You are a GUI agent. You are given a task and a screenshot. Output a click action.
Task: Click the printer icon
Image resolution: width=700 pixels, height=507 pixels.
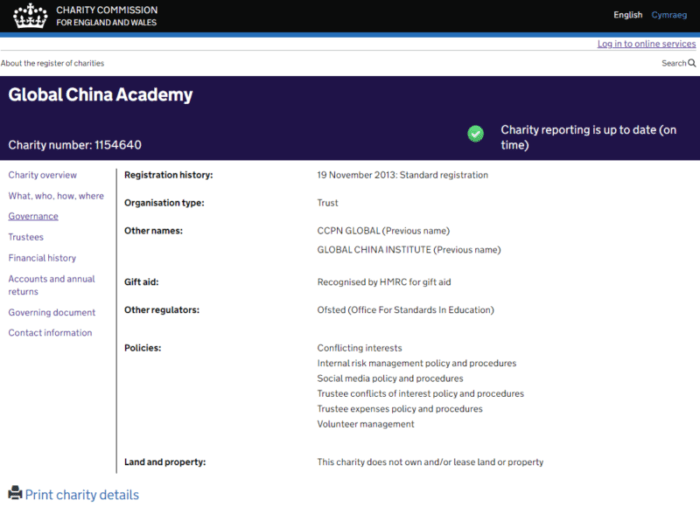(x=15, y=493)
